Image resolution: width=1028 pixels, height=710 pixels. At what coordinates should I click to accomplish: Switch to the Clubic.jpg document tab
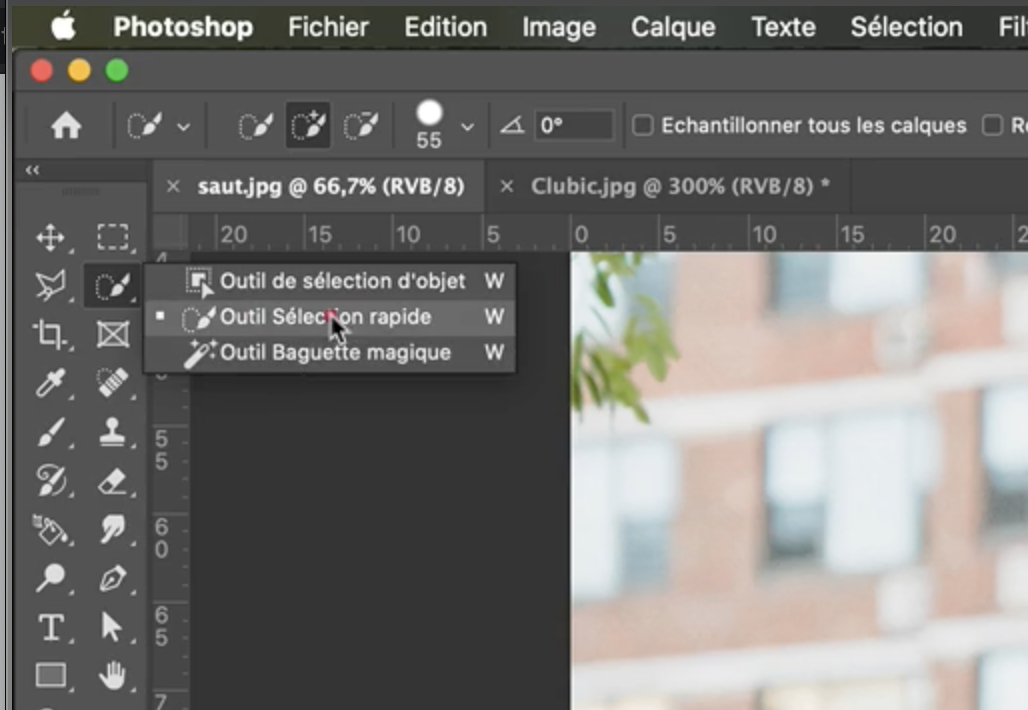(x=679, y=186)
